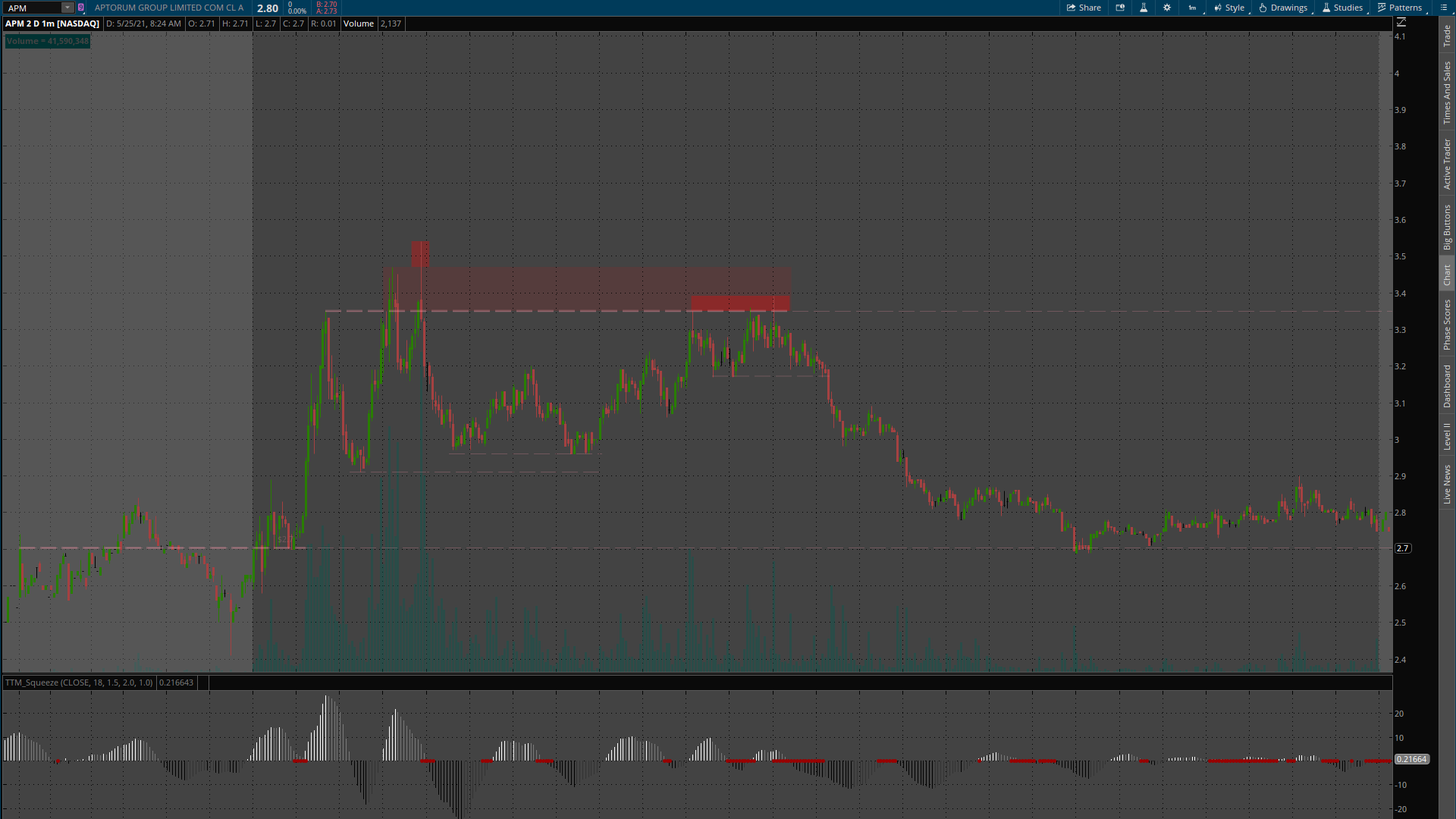This screenshot has width=1456, height=819.
Task: Click the purple number 9 link icon
Action: coord(81,8)
